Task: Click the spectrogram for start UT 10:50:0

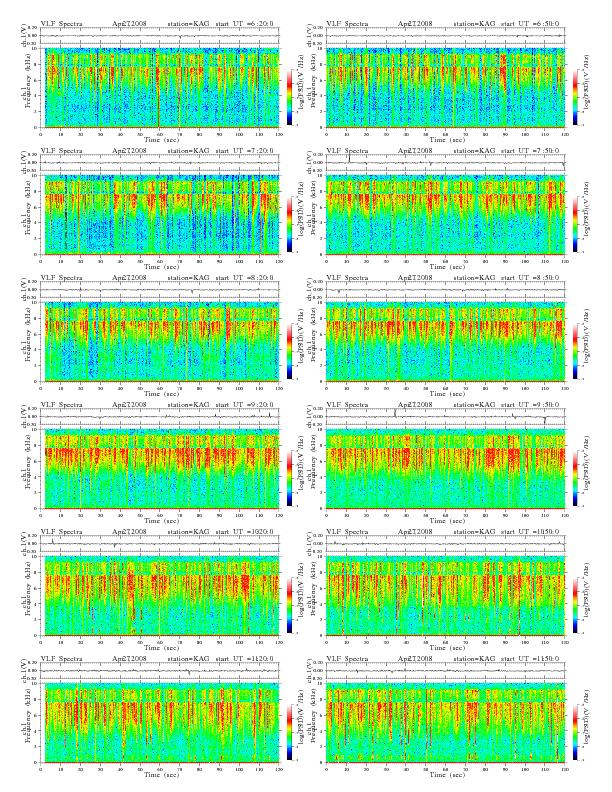Action: (x=445, y=596)
